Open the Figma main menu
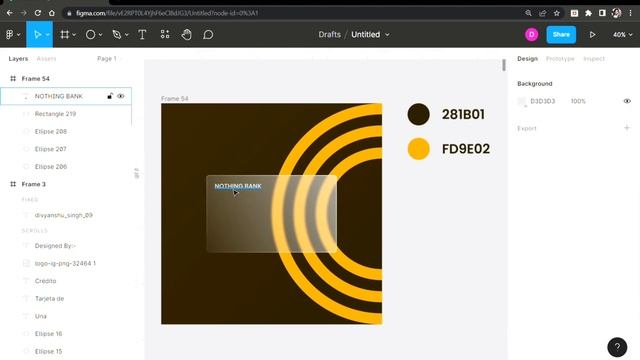The image size is (640, 360). (9, 35)
